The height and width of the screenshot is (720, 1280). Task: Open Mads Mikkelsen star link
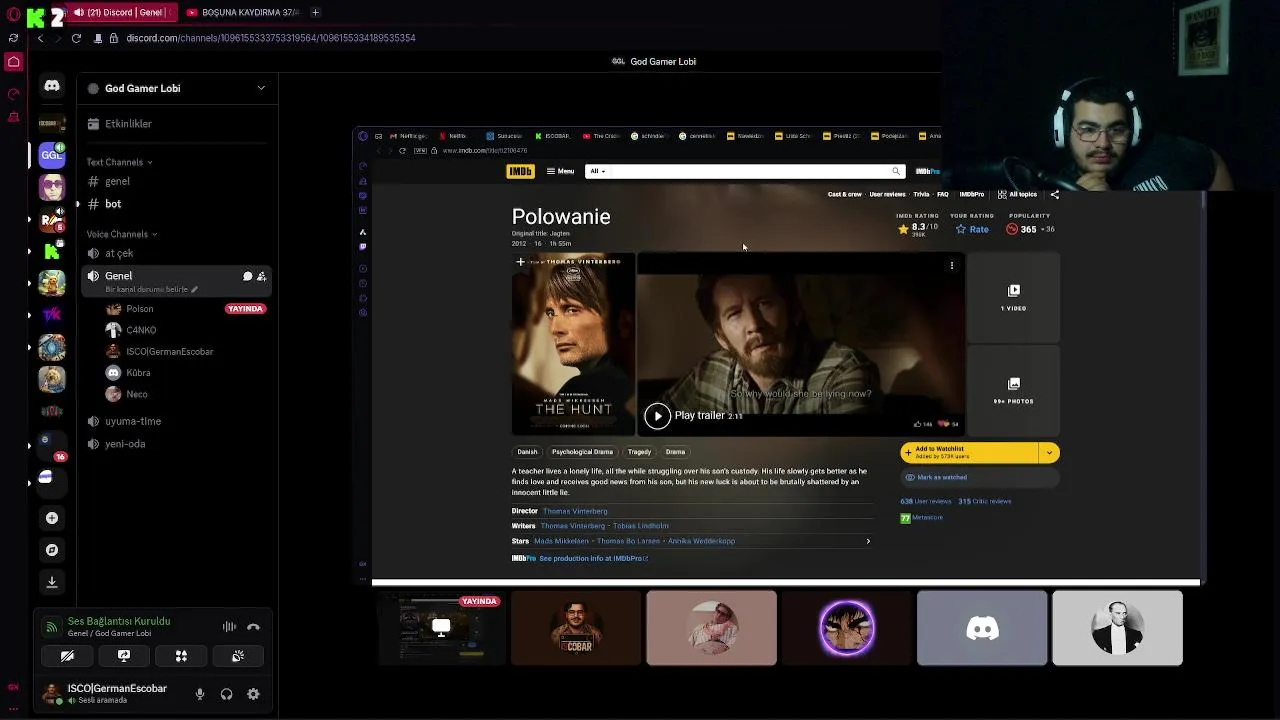561,541
